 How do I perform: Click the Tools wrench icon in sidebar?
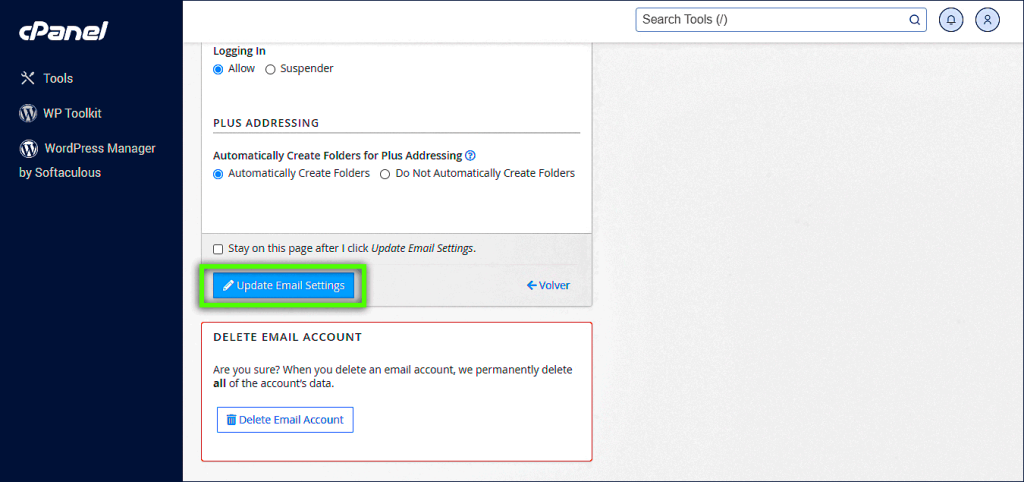(x=27, y=78)
